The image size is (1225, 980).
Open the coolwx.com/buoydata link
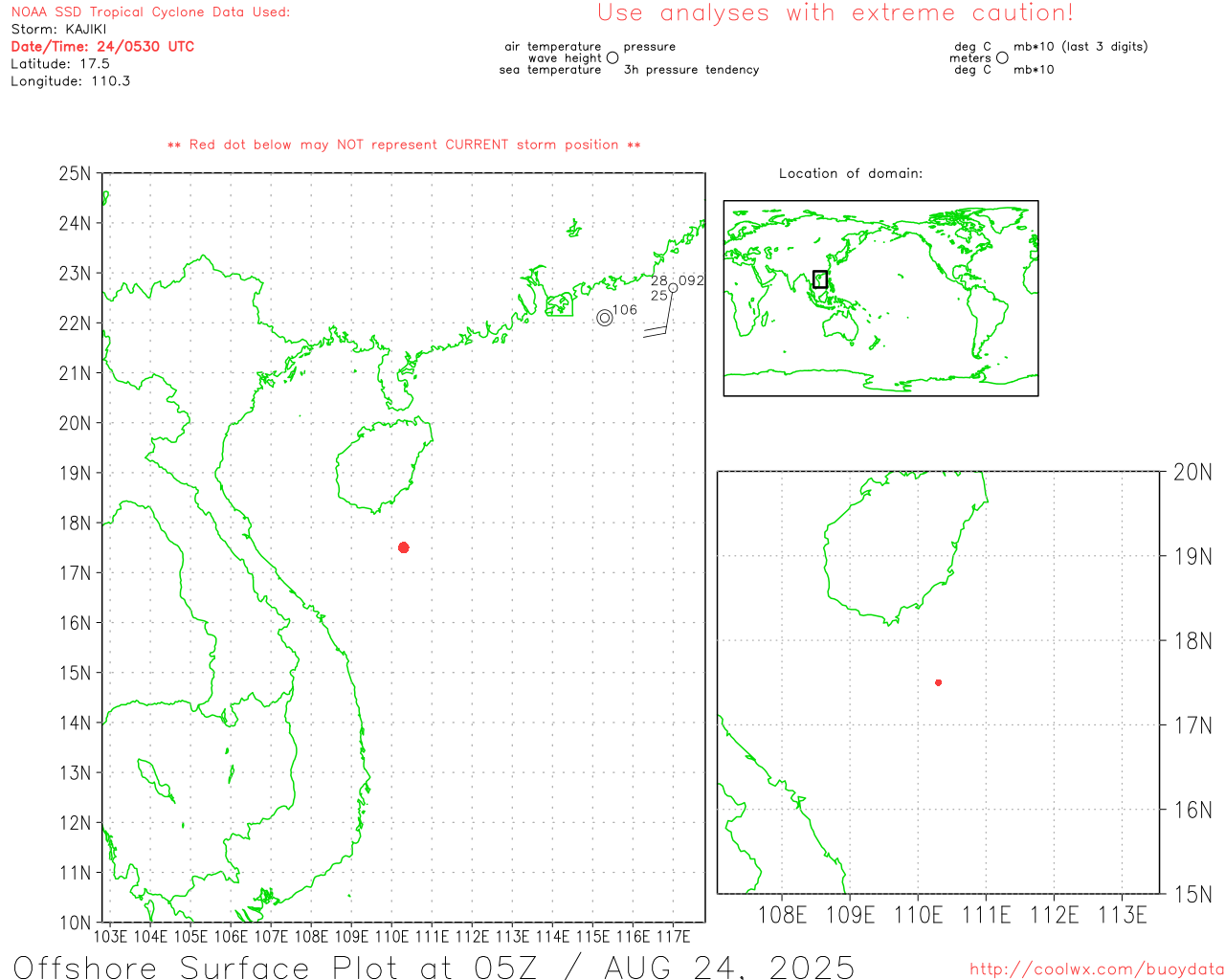(x=1097, y=969)
